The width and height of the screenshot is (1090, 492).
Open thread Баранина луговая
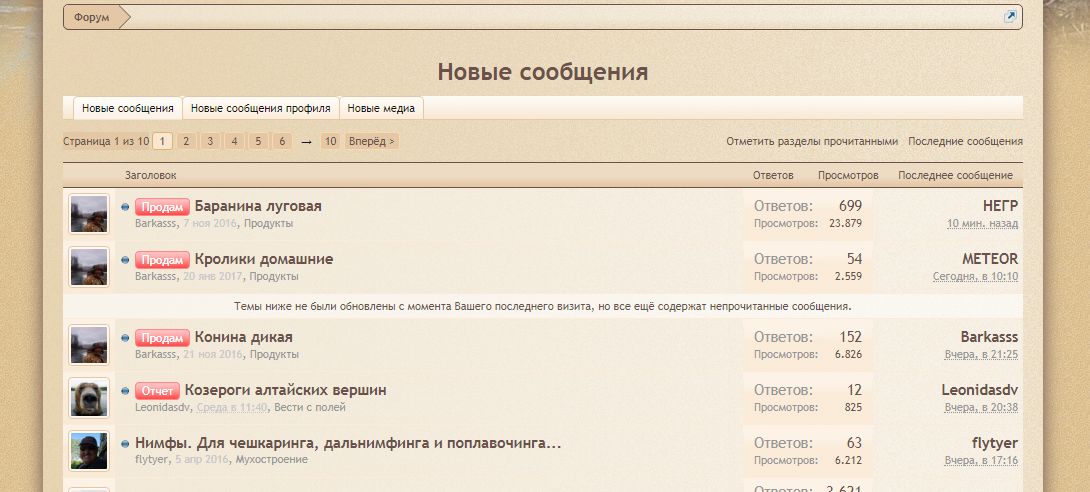click(x=258, y=206)
